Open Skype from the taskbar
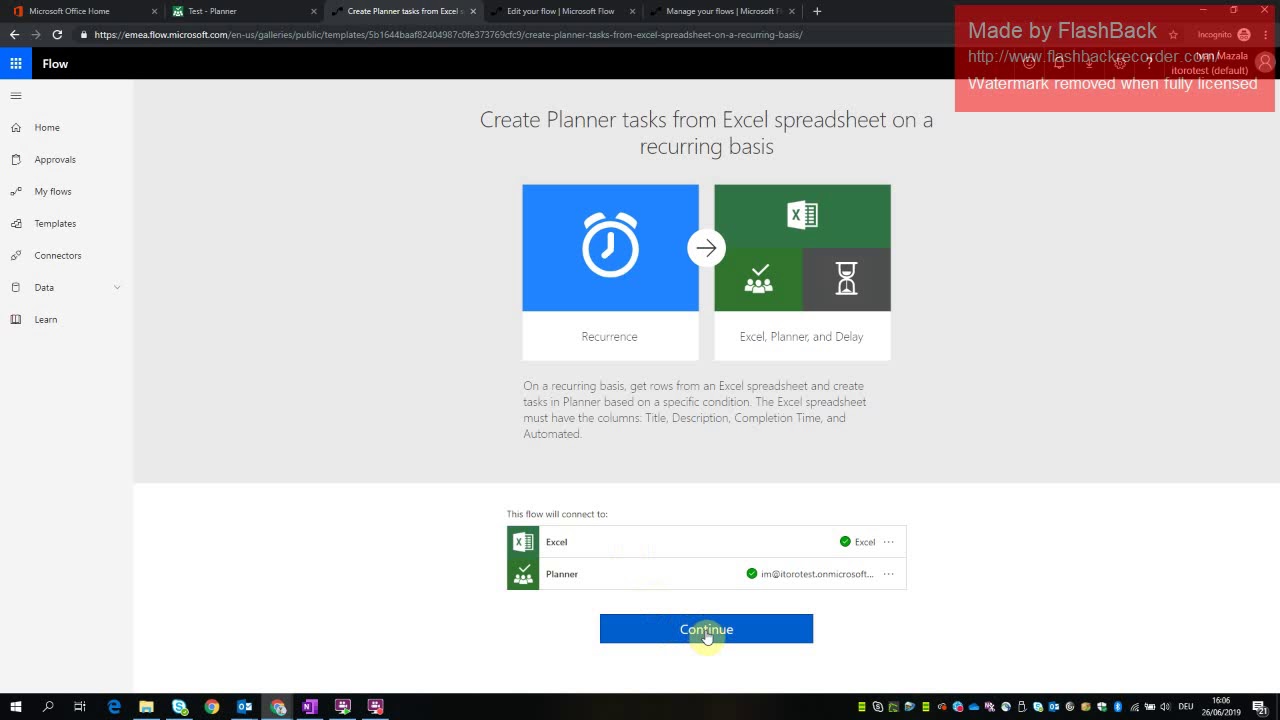1280x720 pixels. (179, 707)
